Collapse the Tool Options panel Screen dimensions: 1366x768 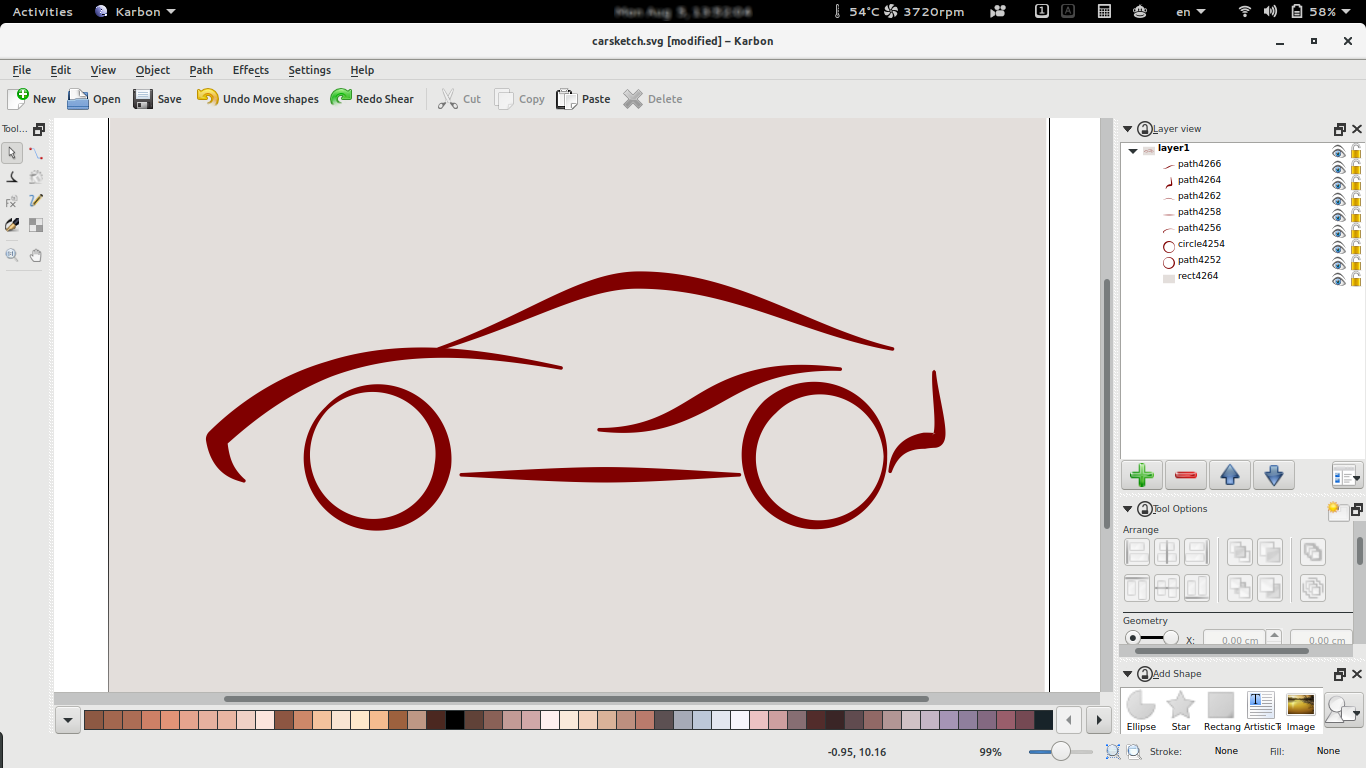tap(1127, 507)
